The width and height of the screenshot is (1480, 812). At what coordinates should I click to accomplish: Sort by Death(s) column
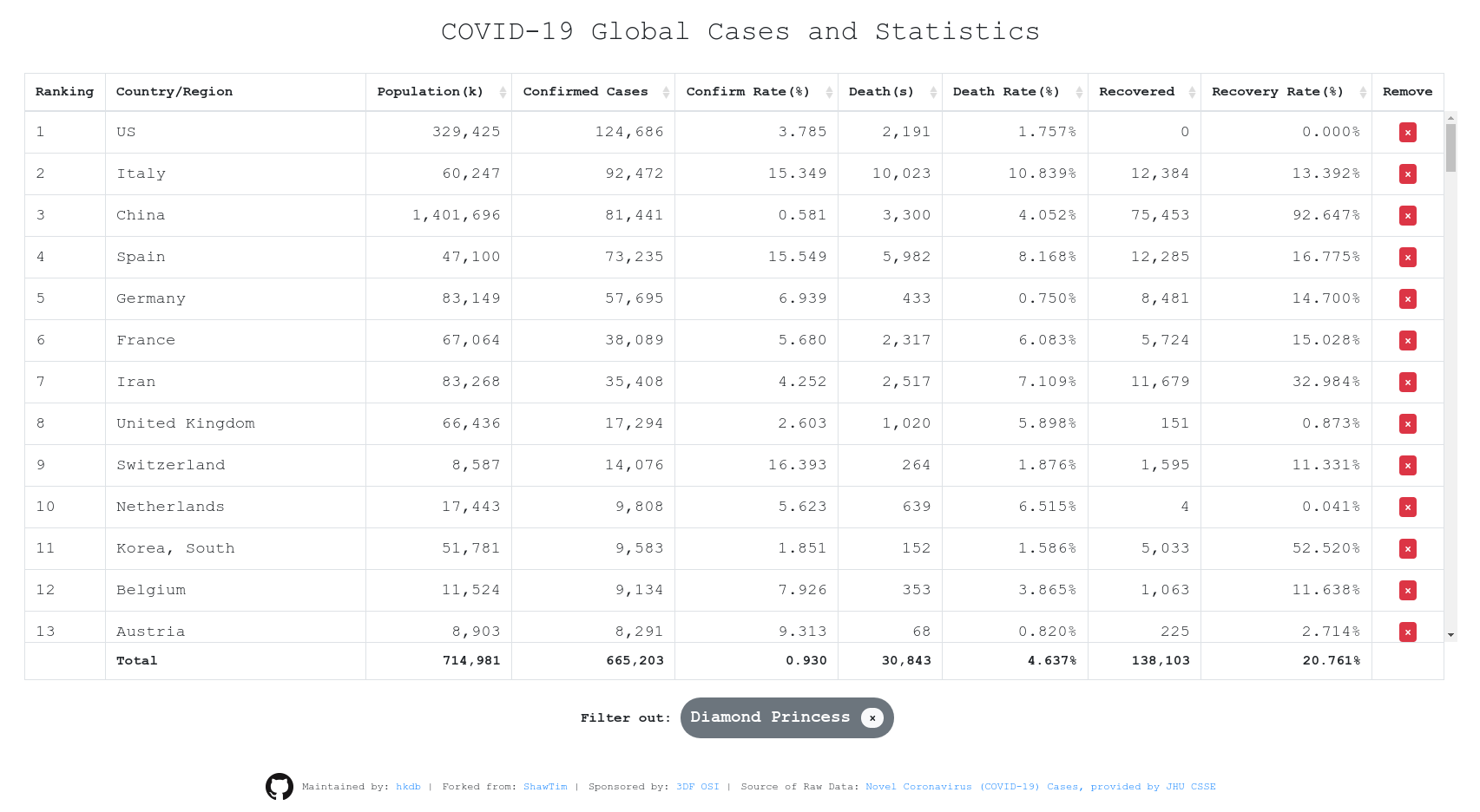(890, 92)
